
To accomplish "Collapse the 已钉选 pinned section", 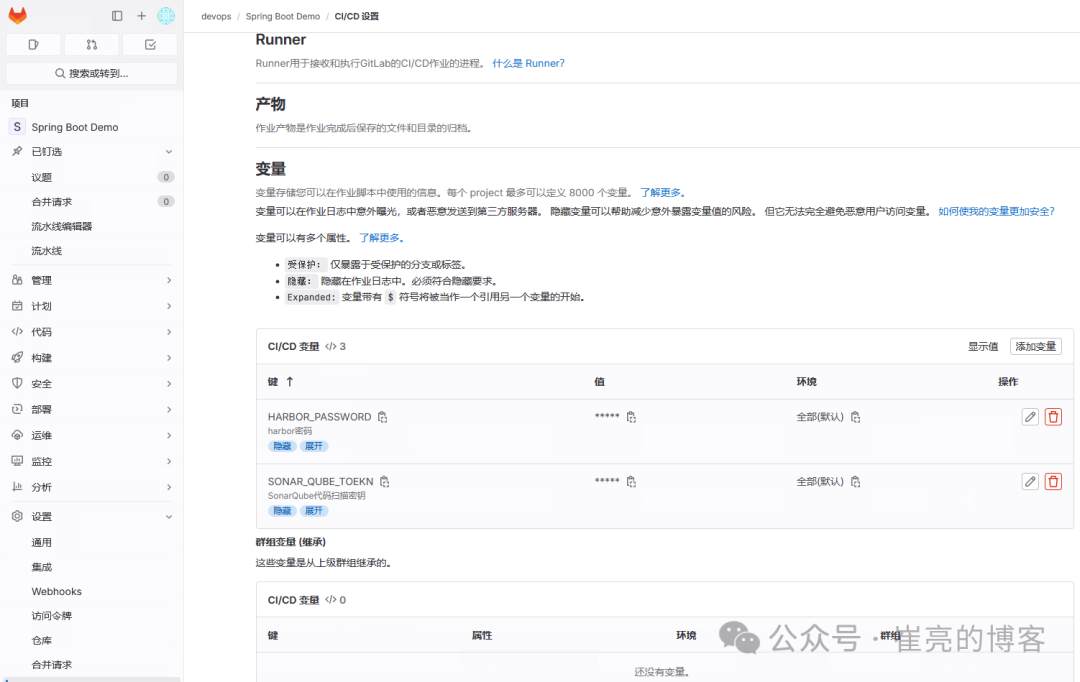I will [168, 151].
